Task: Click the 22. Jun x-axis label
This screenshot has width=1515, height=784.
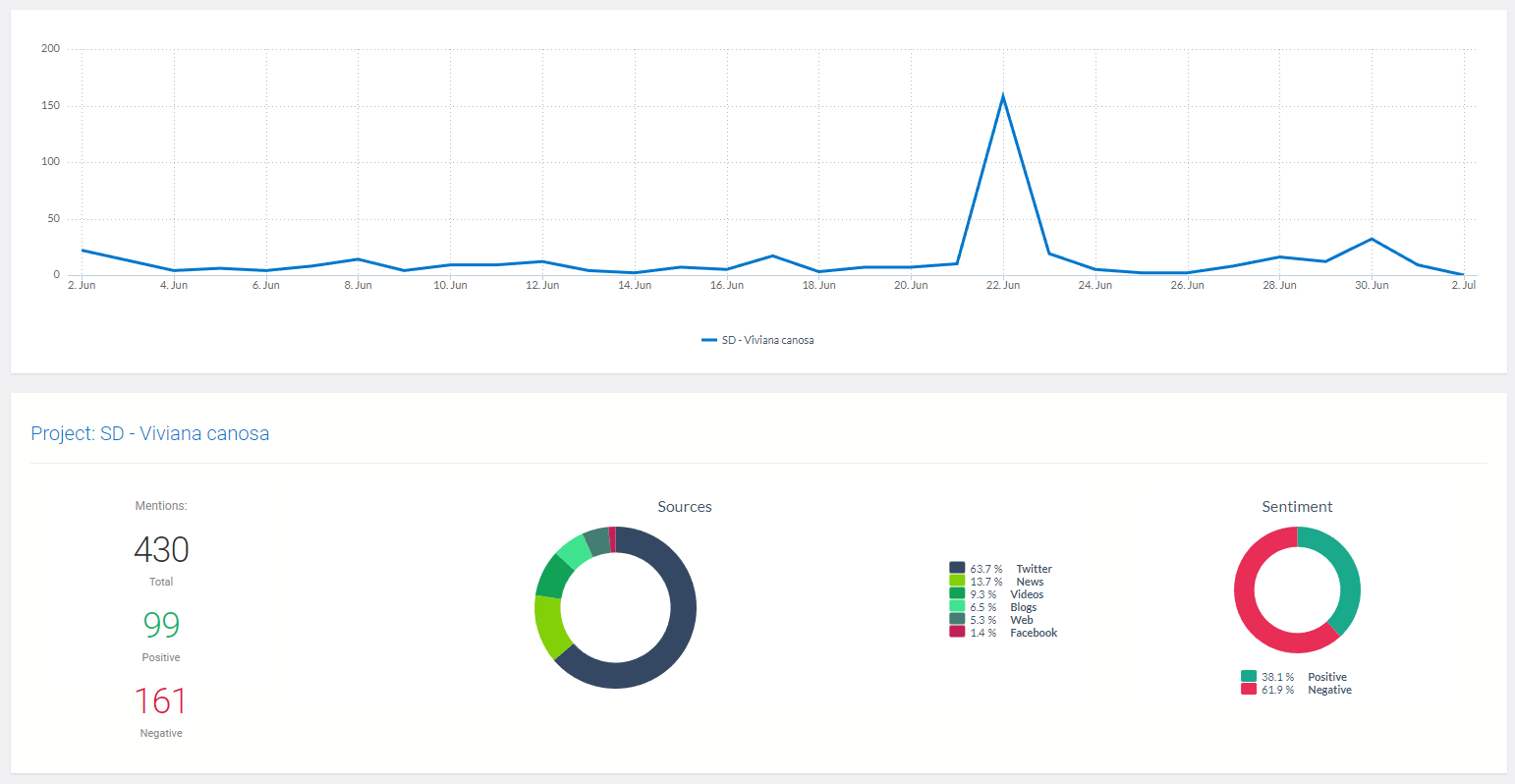Action: pos(1003,285)
